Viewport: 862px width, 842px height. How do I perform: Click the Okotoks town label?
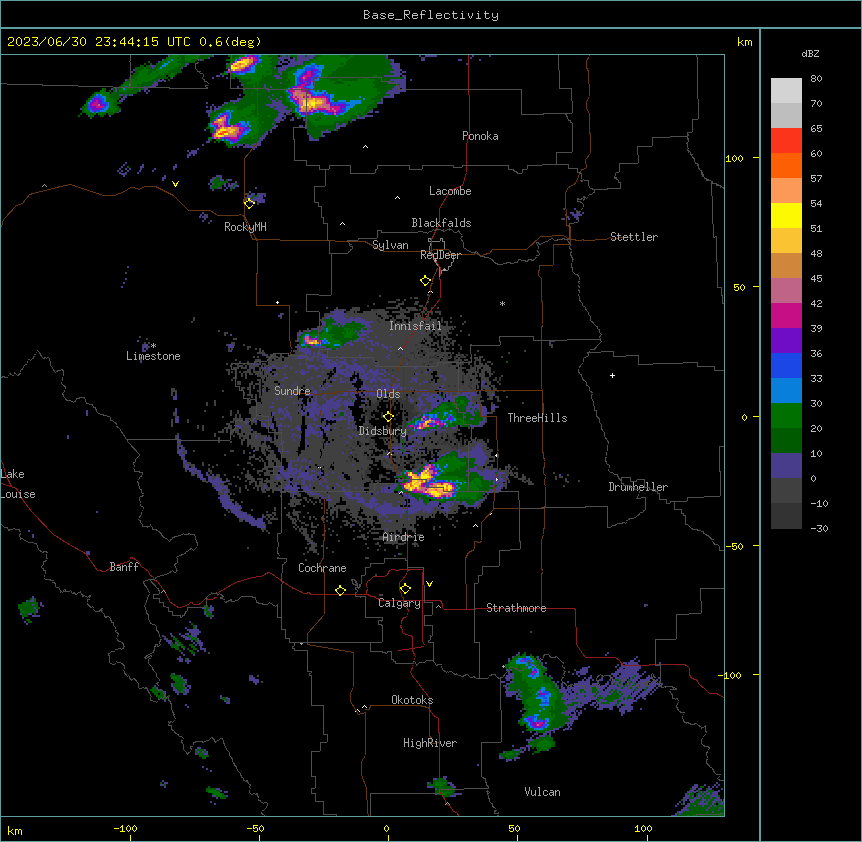[x=412, y=700]
